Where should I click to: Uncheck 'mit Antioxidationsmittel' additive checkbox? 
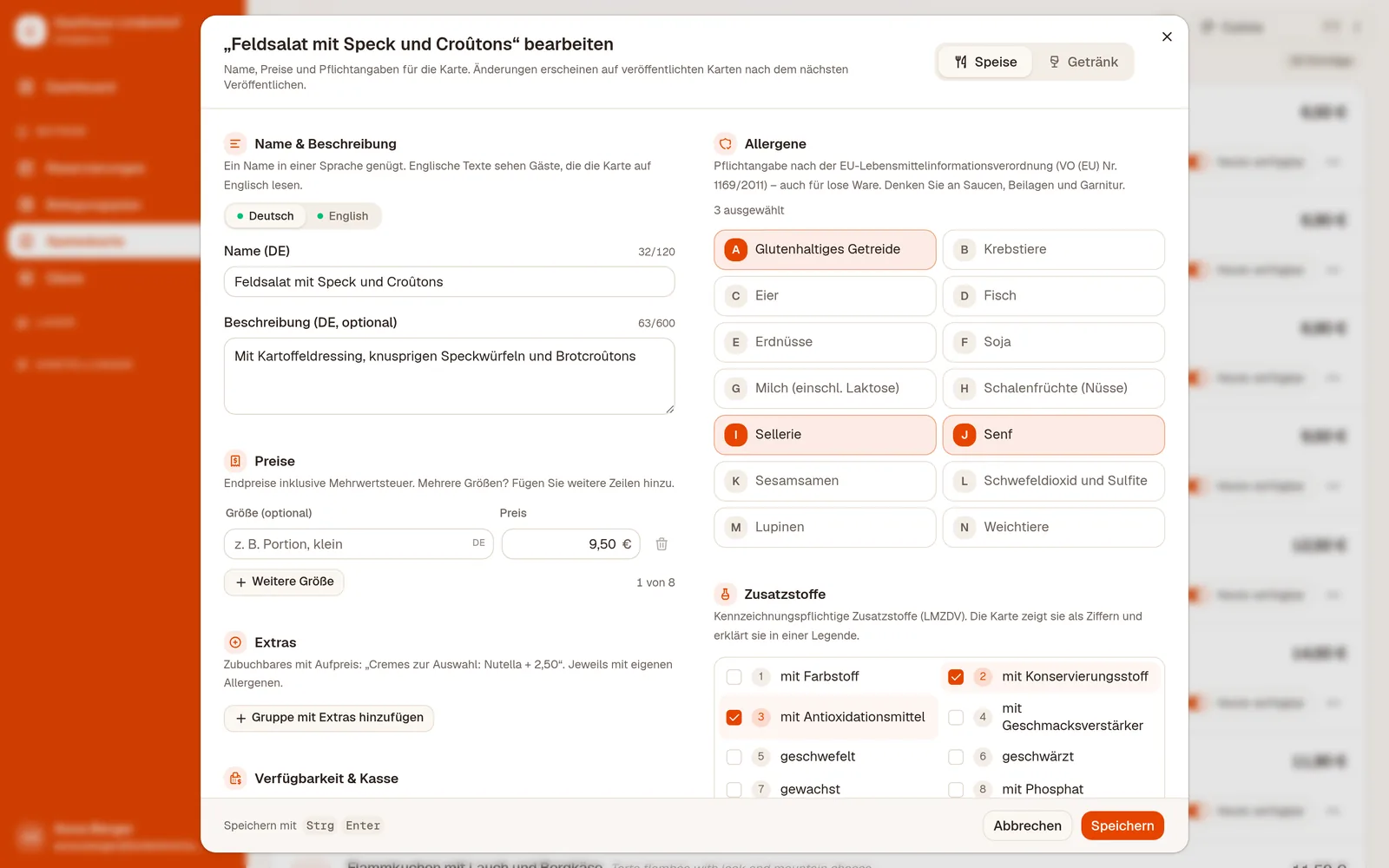pos(734,717)
